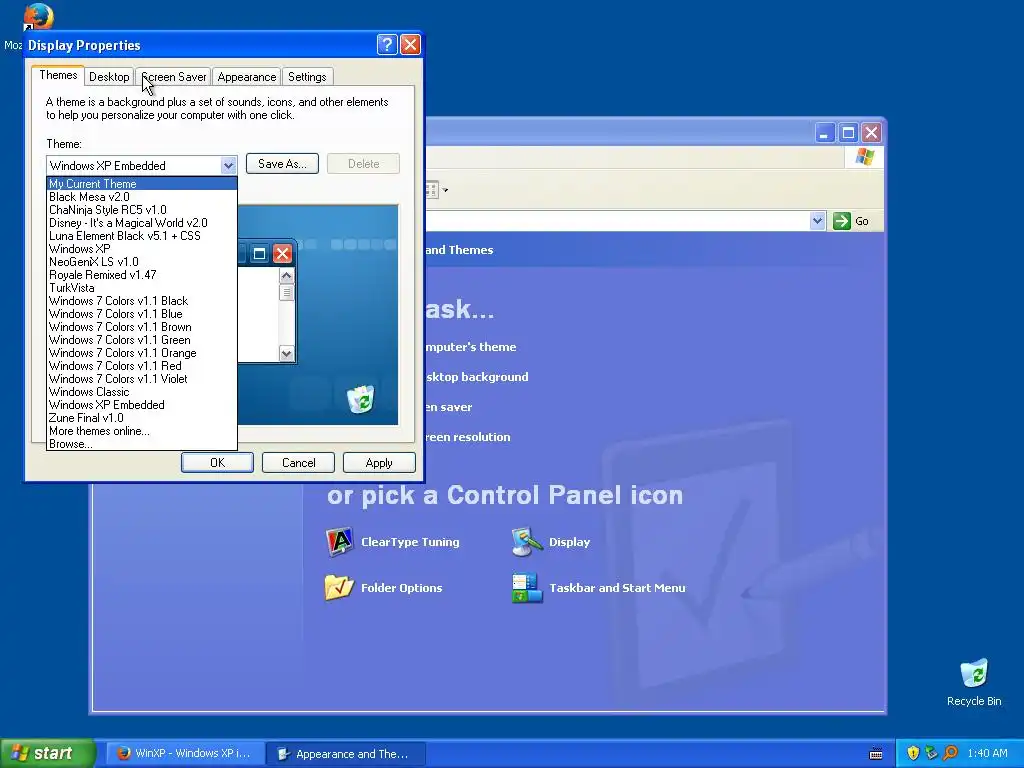Screen dimensions: 1024x768
Task: Click the Apply button
Action: 379,462
